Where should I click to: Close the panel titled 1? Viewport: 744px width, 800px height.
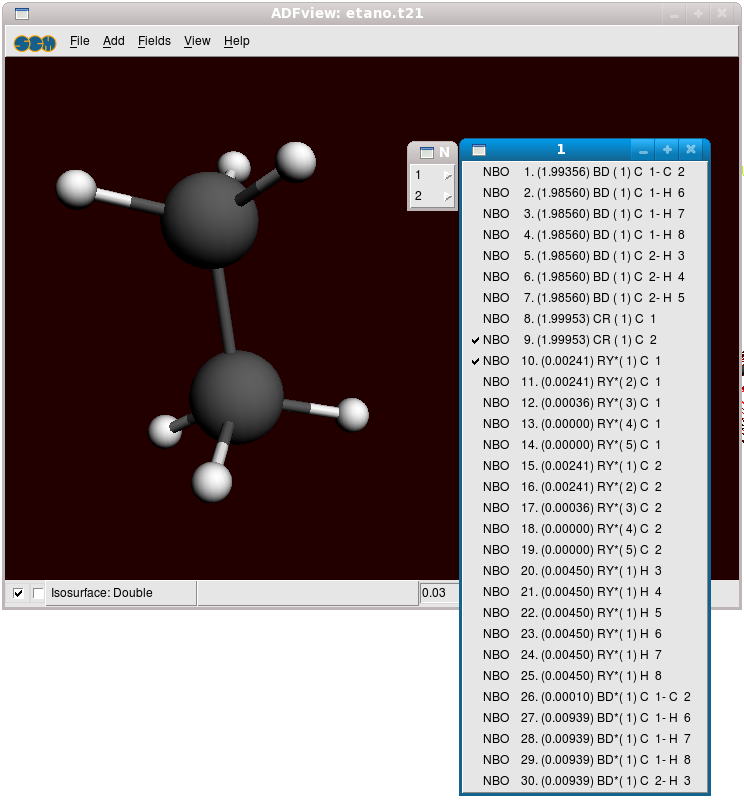(x=691, y=150)
